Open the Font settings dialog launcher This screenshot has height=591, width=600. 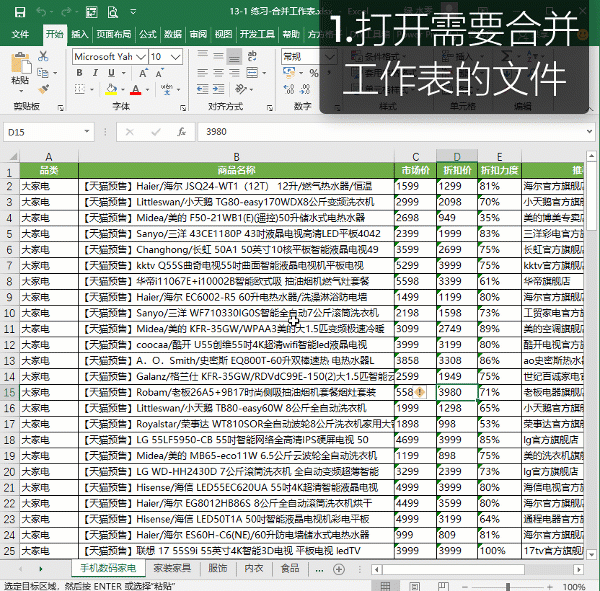tap(183, 108)
